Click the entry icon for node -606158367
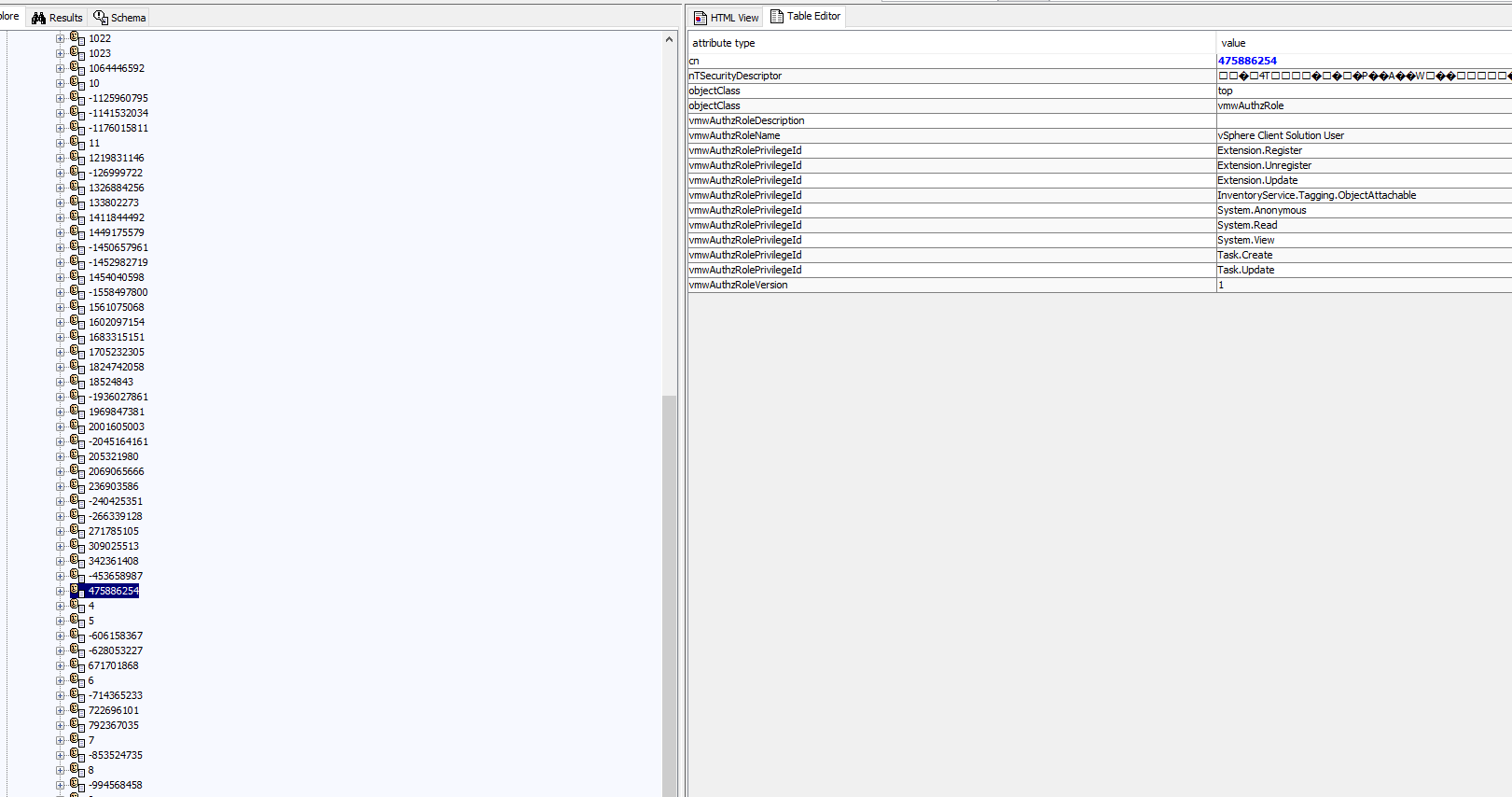The height and width of the screenshot is (797, 1512). [77, 636]
